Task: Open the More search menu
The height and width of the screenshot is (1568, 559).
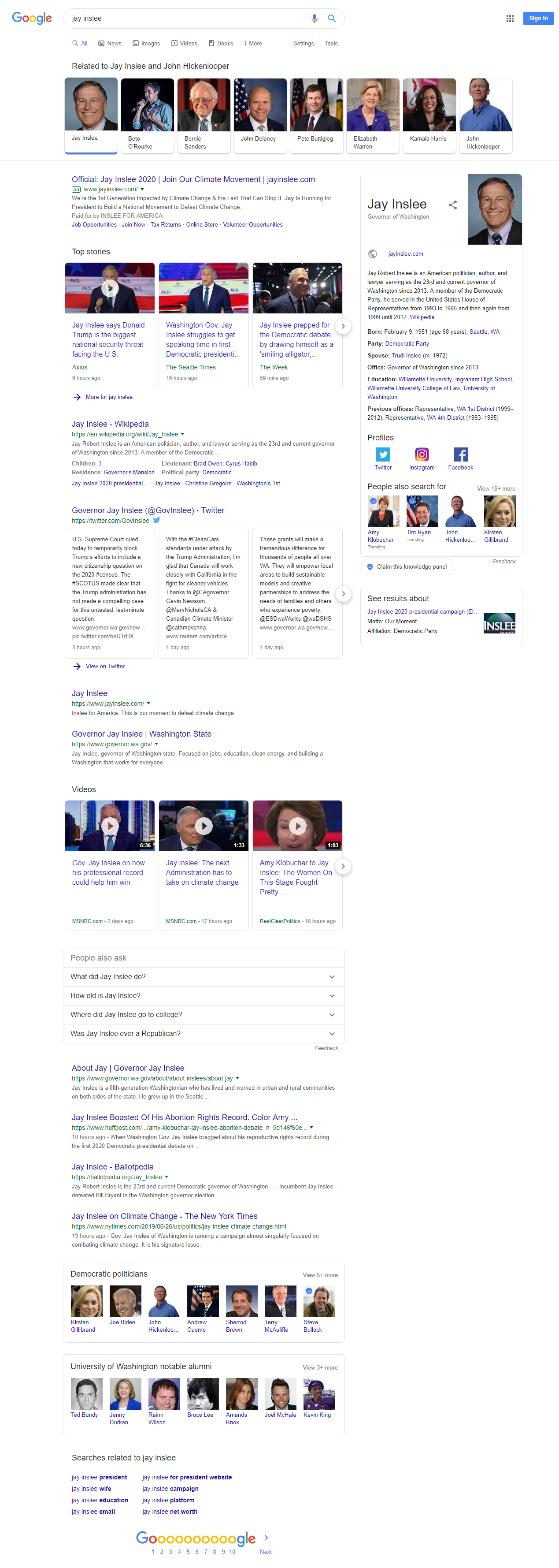Action: pyautogui.click(x=253, y=43)
